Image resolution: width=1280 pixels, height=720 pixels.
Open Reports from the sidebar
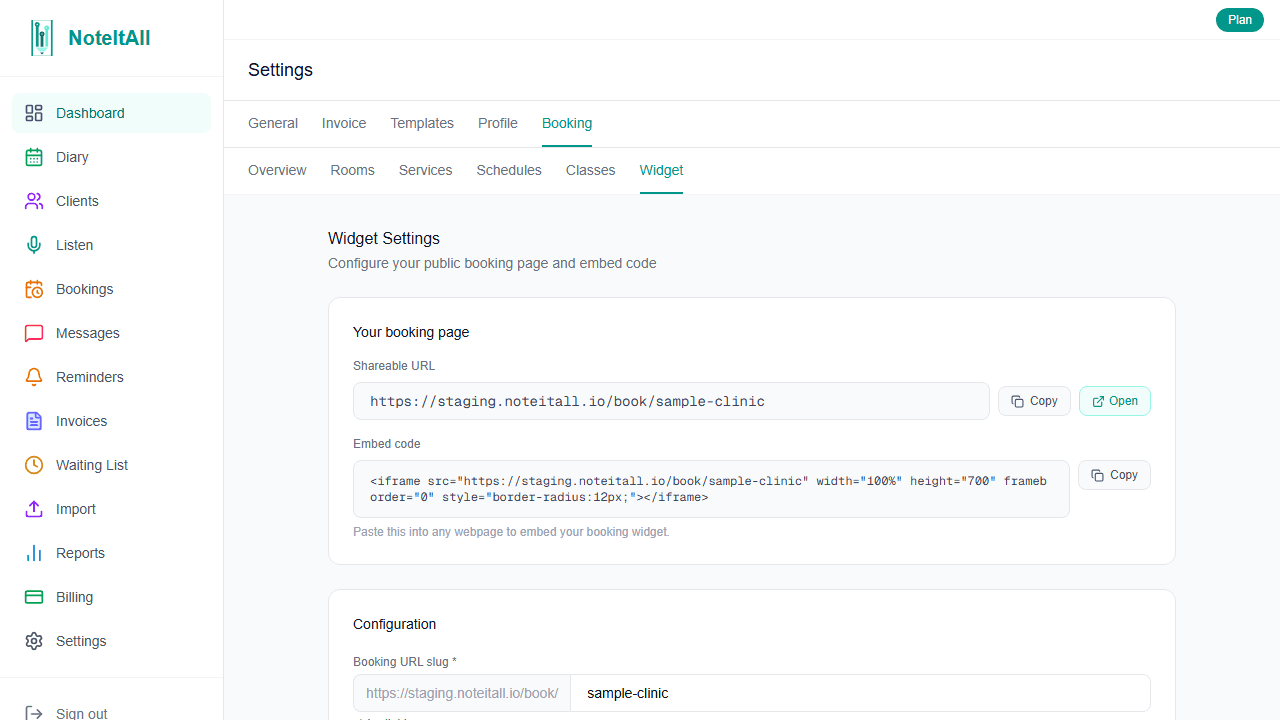pos(111,553)
